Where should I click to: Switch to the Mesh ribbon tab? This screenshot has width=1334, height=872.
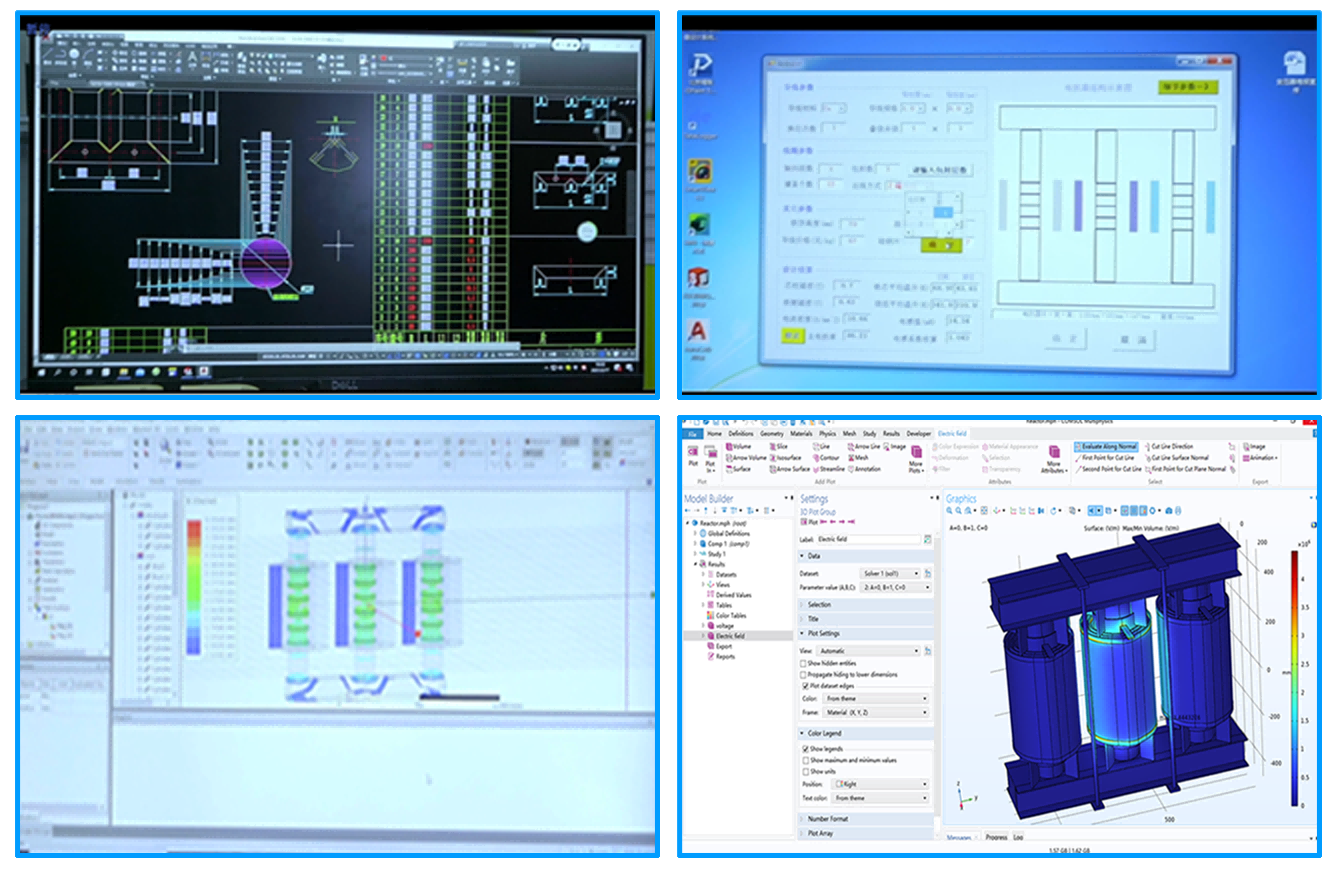850,434
